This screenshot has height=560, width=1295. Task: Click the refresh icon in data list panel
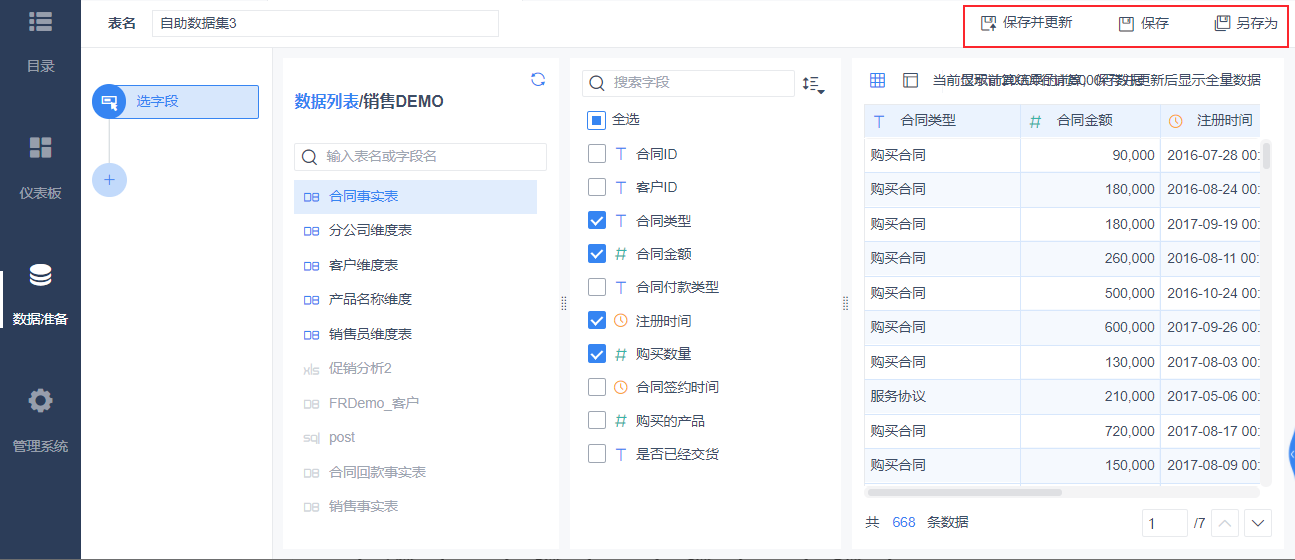tap(538, 80)
